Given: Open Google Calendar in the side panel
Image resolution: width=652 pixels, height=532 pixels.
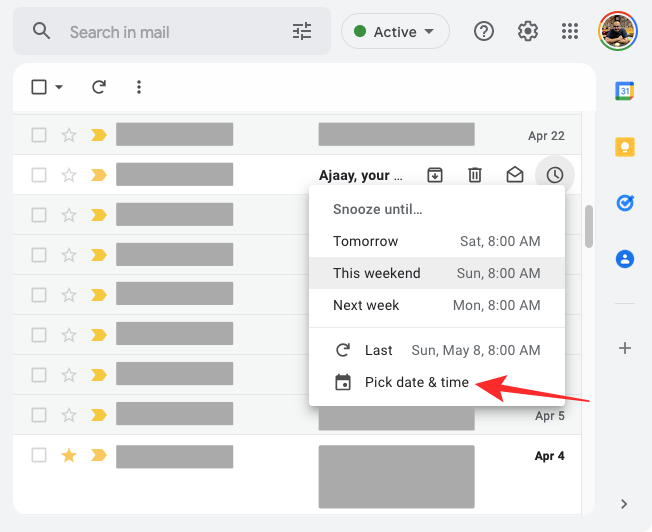Looking at the screenshot, I should (x=625, y=91).
